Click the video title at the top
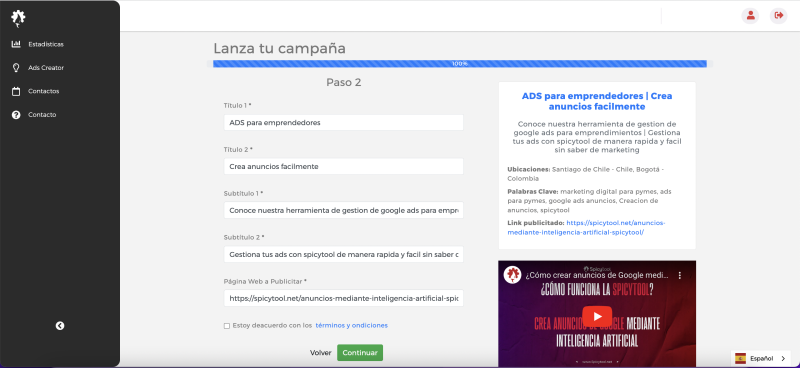This screenshot has width=800, height=368. (x=596, y=275)
